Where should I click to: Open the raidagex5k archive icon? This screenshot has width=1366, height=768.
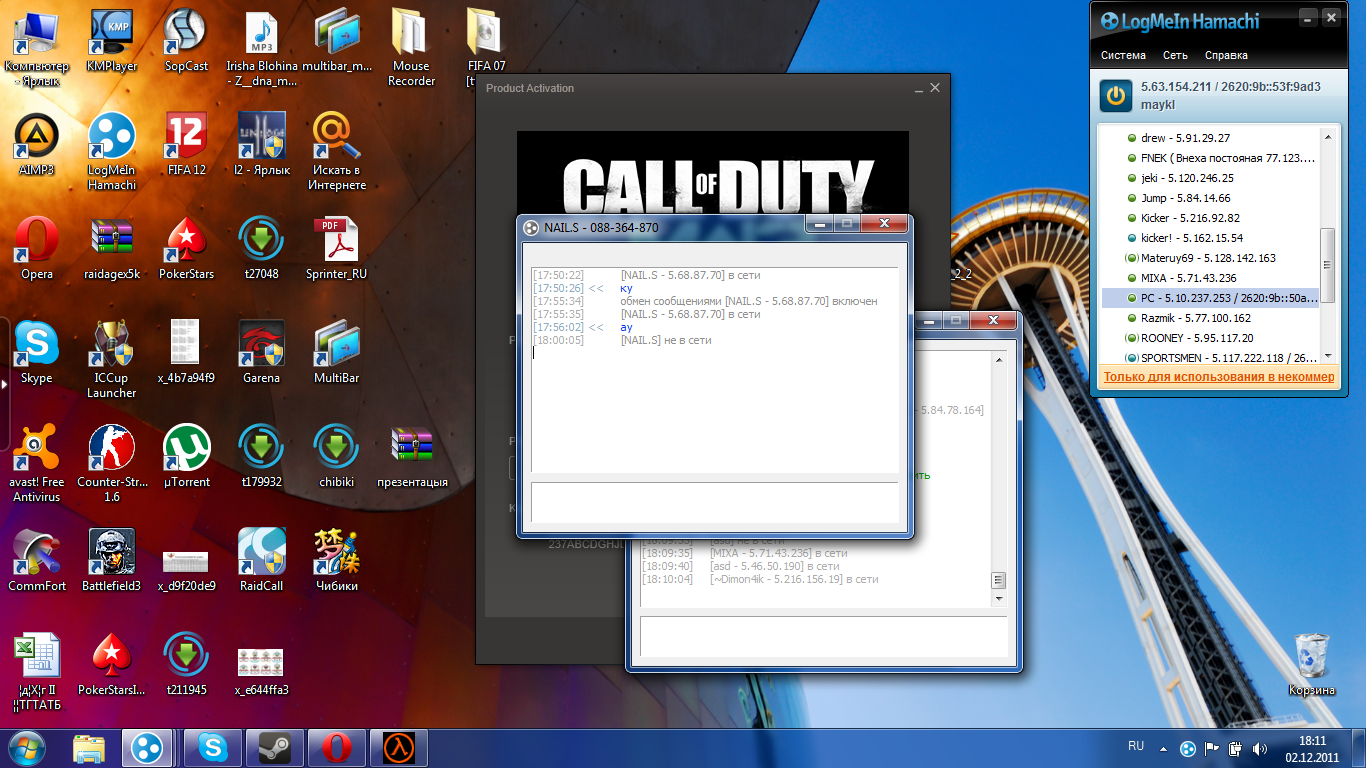112,248
